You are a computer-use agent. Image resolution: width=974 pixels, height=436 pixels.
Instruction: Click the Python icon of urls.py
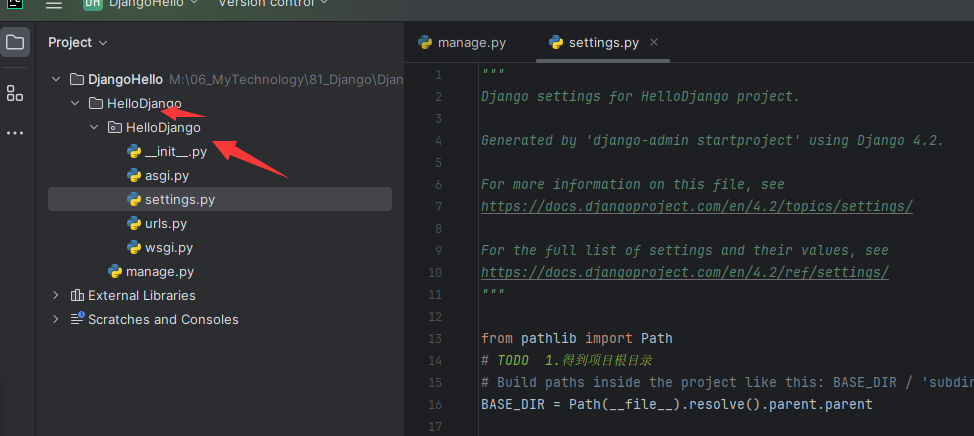134,224
